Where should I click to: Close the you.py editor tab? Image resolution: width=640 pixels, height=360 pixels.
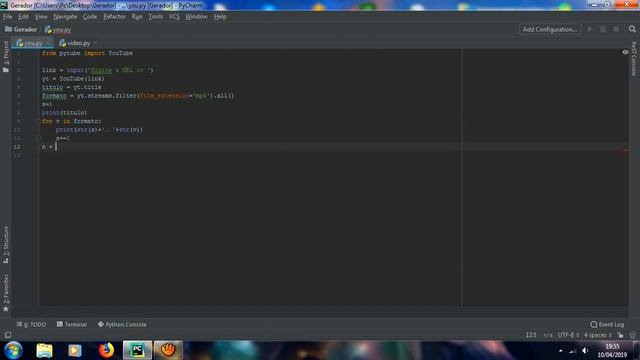coord(48,43)
